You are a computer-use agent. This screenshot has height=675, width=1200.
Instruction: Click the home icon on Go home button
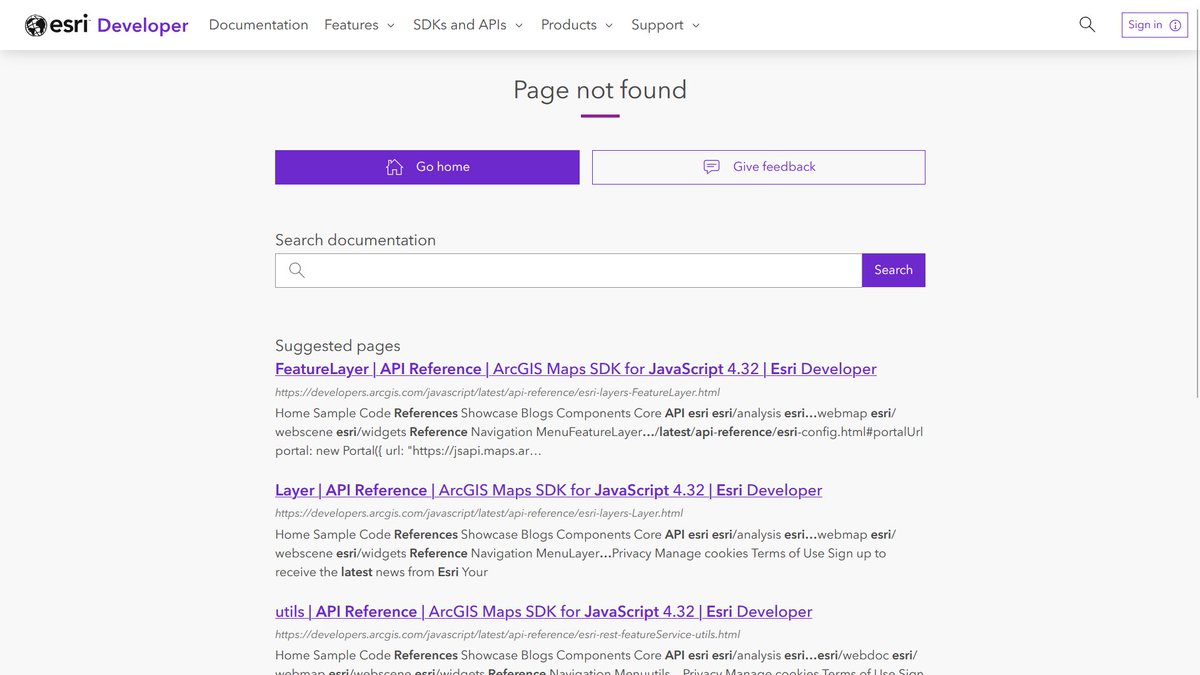[395, 167]
